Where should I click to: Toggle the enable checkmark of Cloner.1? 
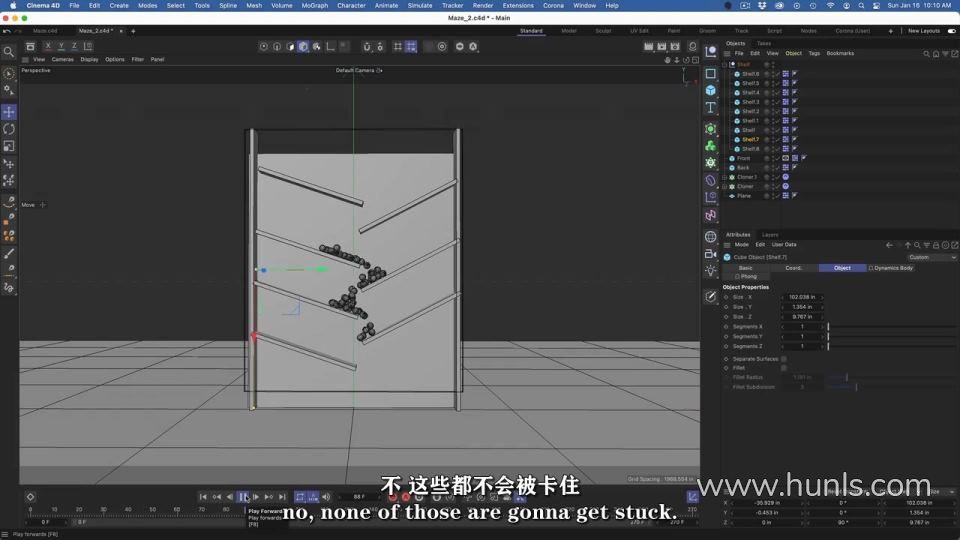(x=778, y=177)
